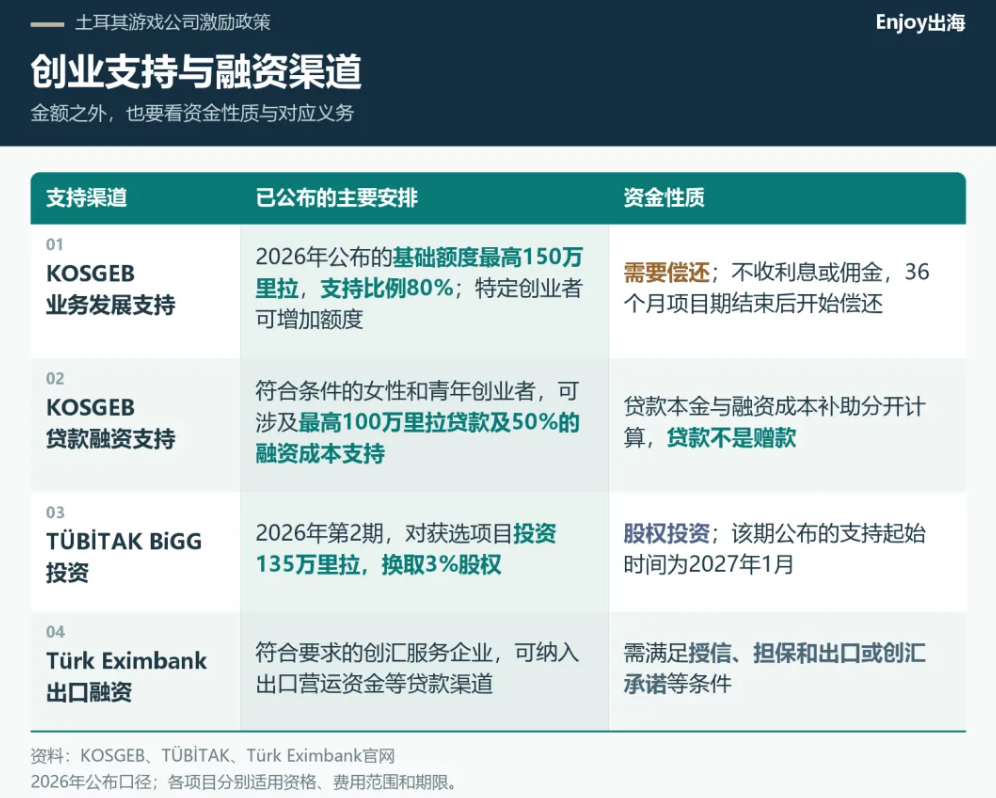
Task: Click the purple '股权投资' text
Action: pyautogui.click(x=666, y=534)
